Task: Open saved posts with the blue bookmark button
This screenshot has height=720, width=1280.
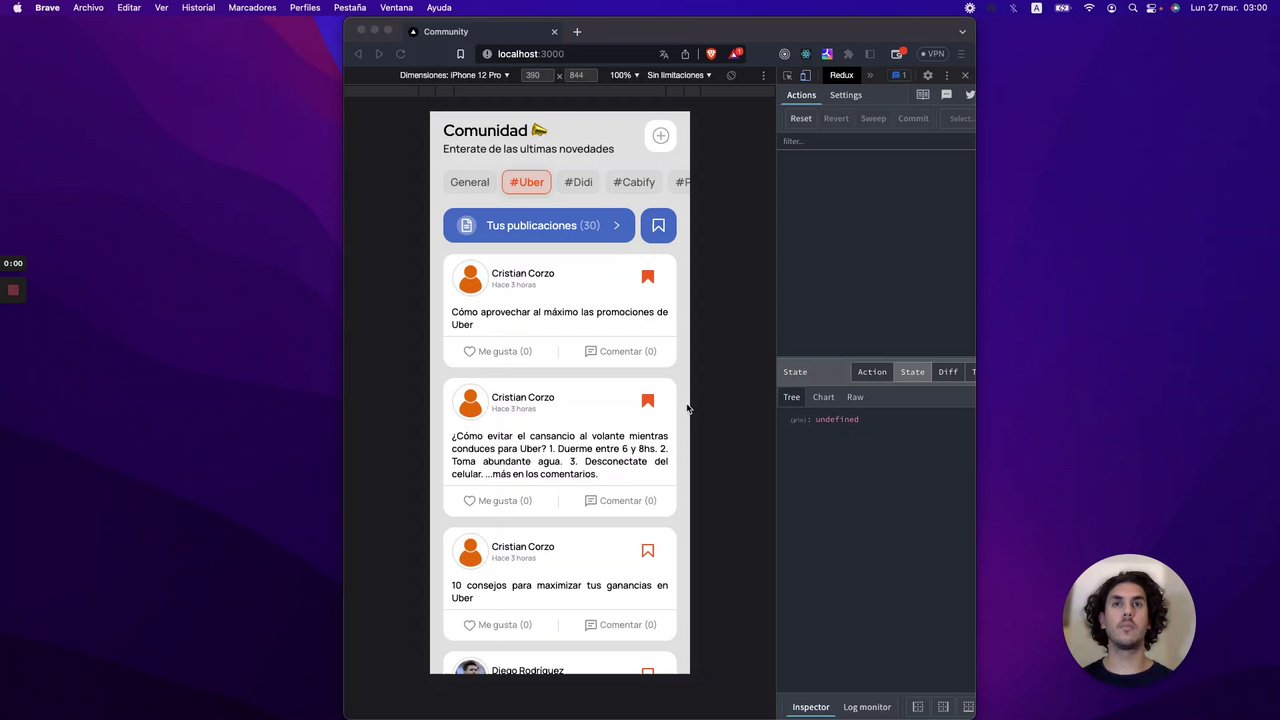Action: click(658, 226)
